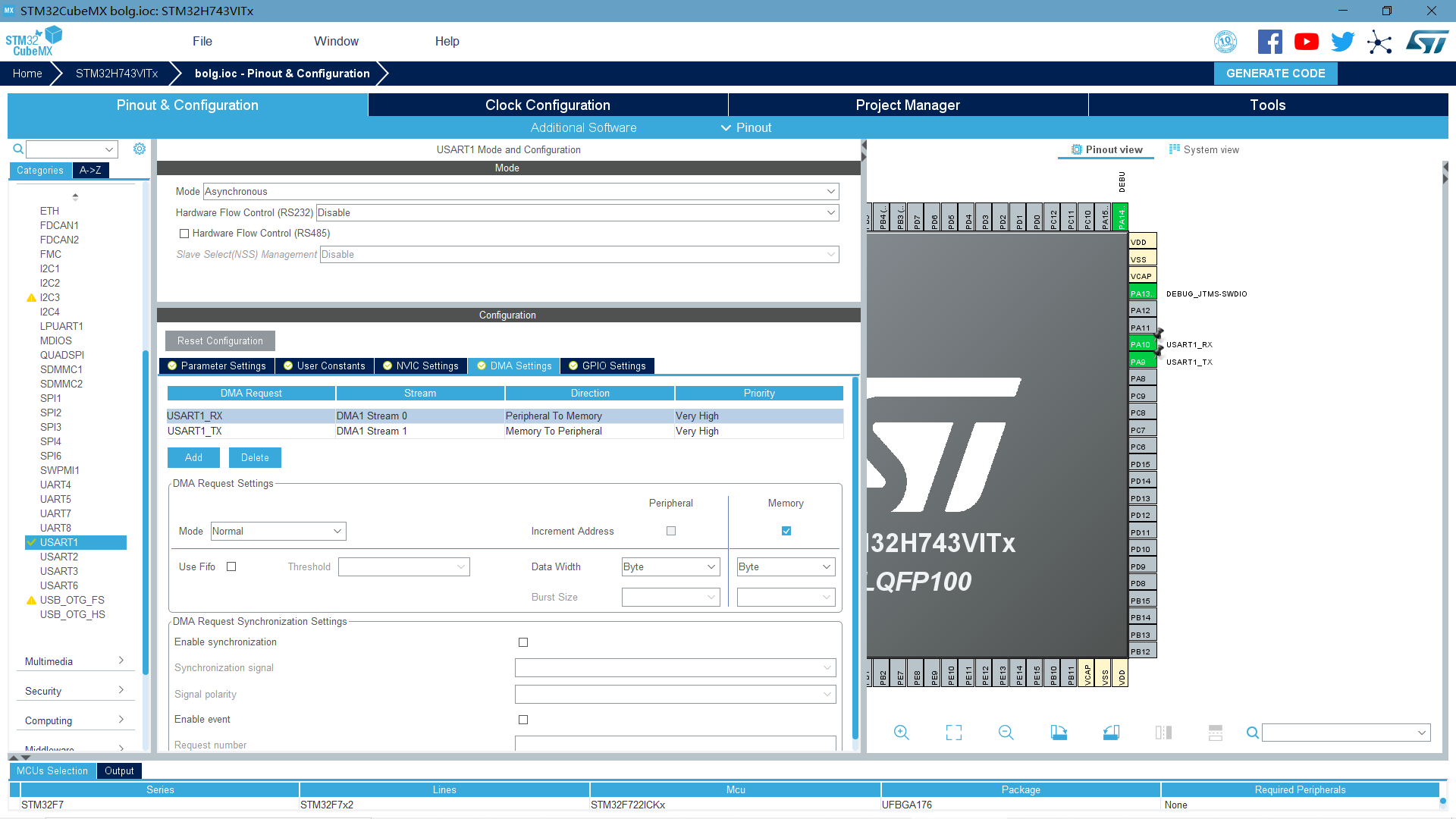This screenshot has height=819, width=1456.
Task: Click the pin search magnifier icon
Action: click(1253, 733)
